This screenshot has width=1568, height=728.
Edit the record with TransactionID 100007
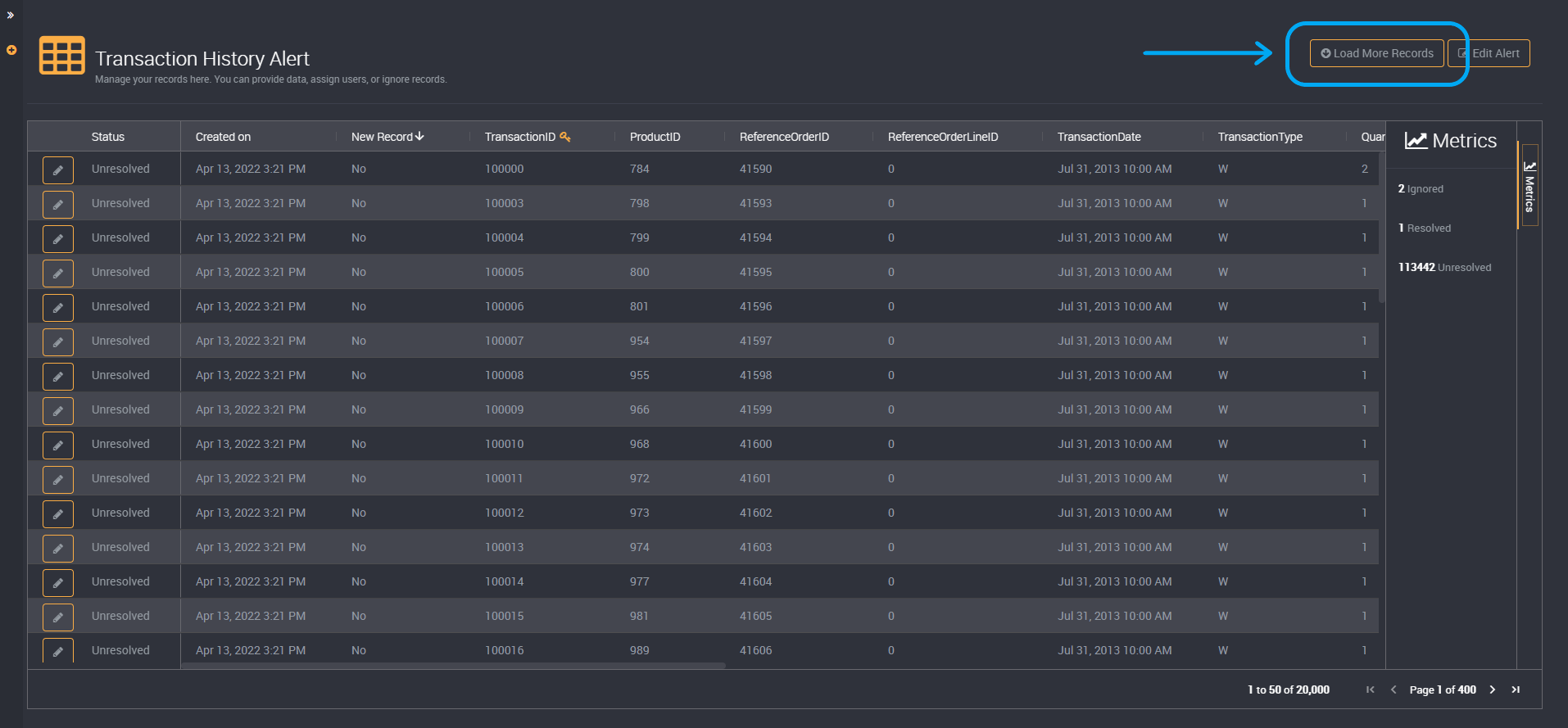[58, 342]
